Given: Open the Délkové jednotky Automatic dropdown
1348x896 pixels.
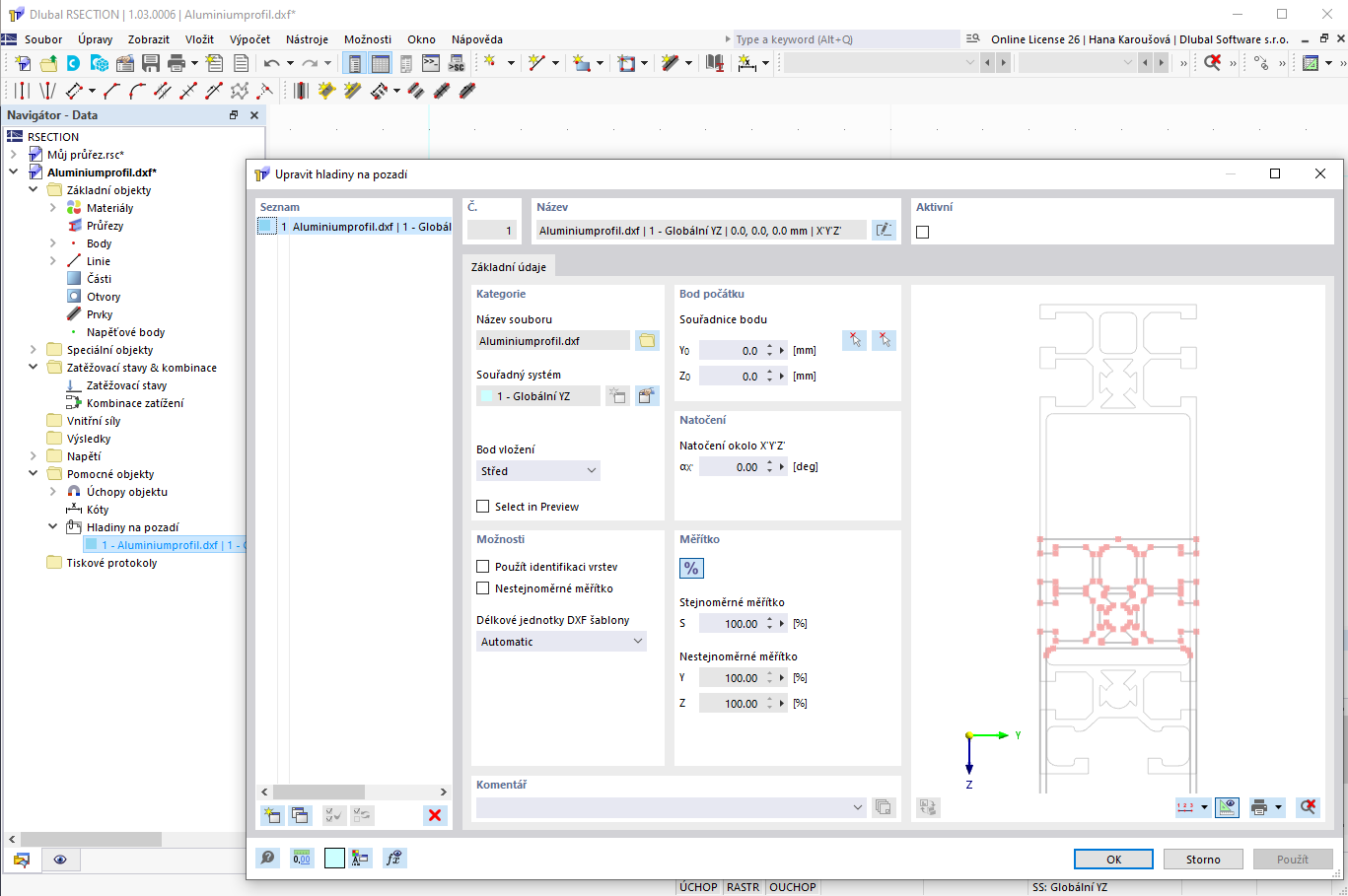Looking at the screenshot, I should tap(562, 642).
